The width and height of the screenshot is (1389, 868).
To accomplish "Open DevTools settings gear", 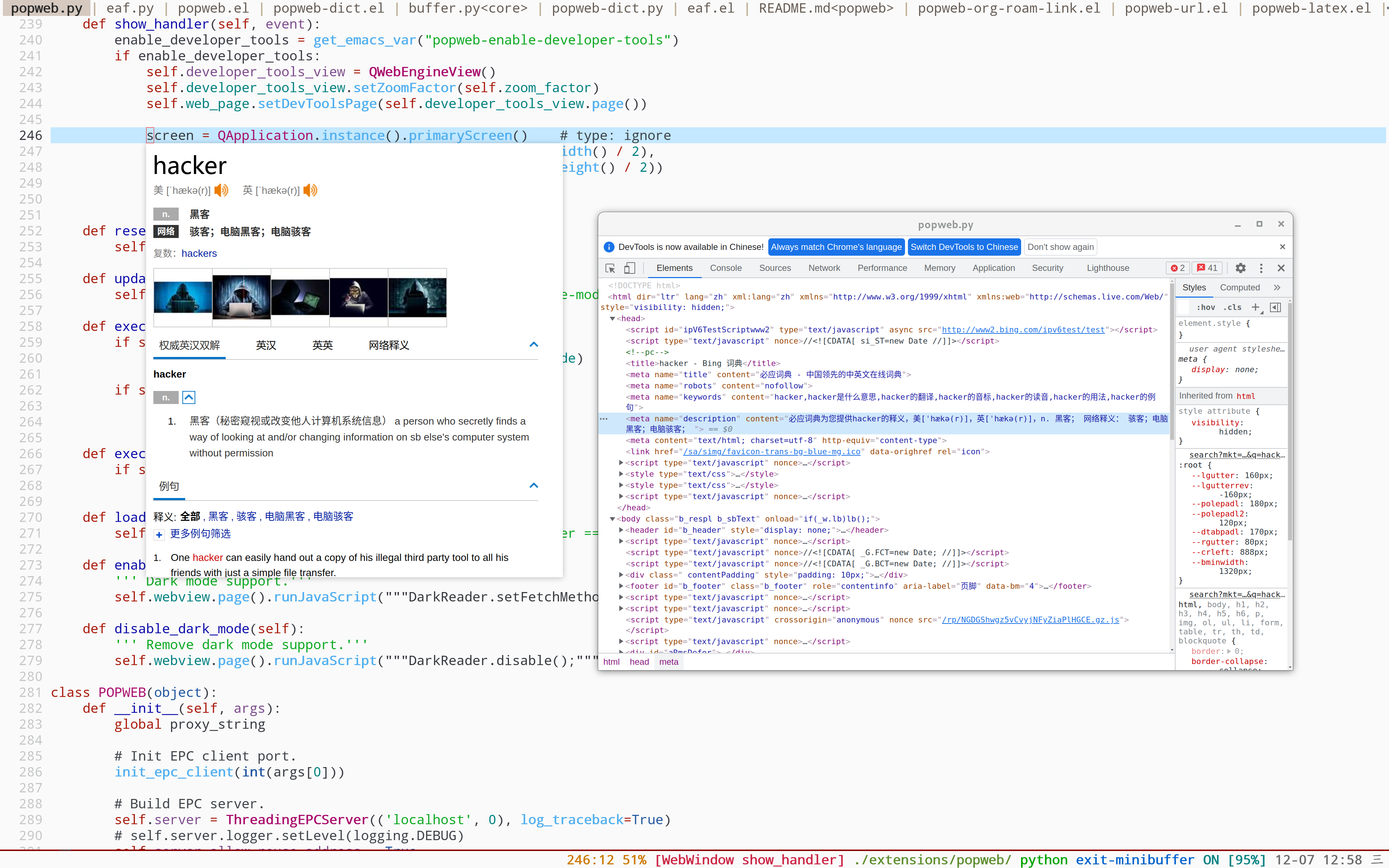I will (1240, 268).
